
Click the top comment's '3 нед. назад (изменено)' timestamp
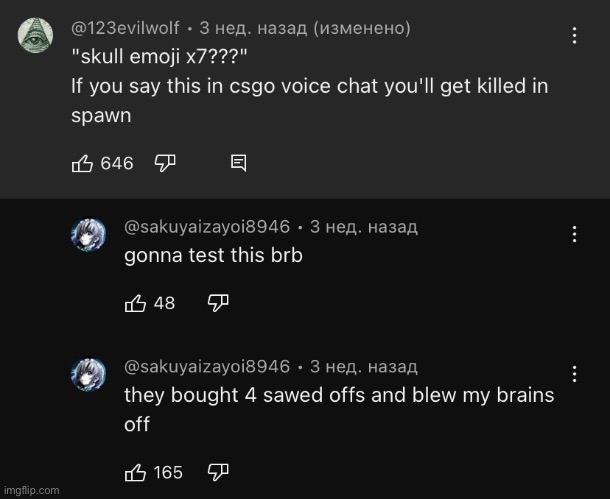pyautogui.click(x=305, y=28)
